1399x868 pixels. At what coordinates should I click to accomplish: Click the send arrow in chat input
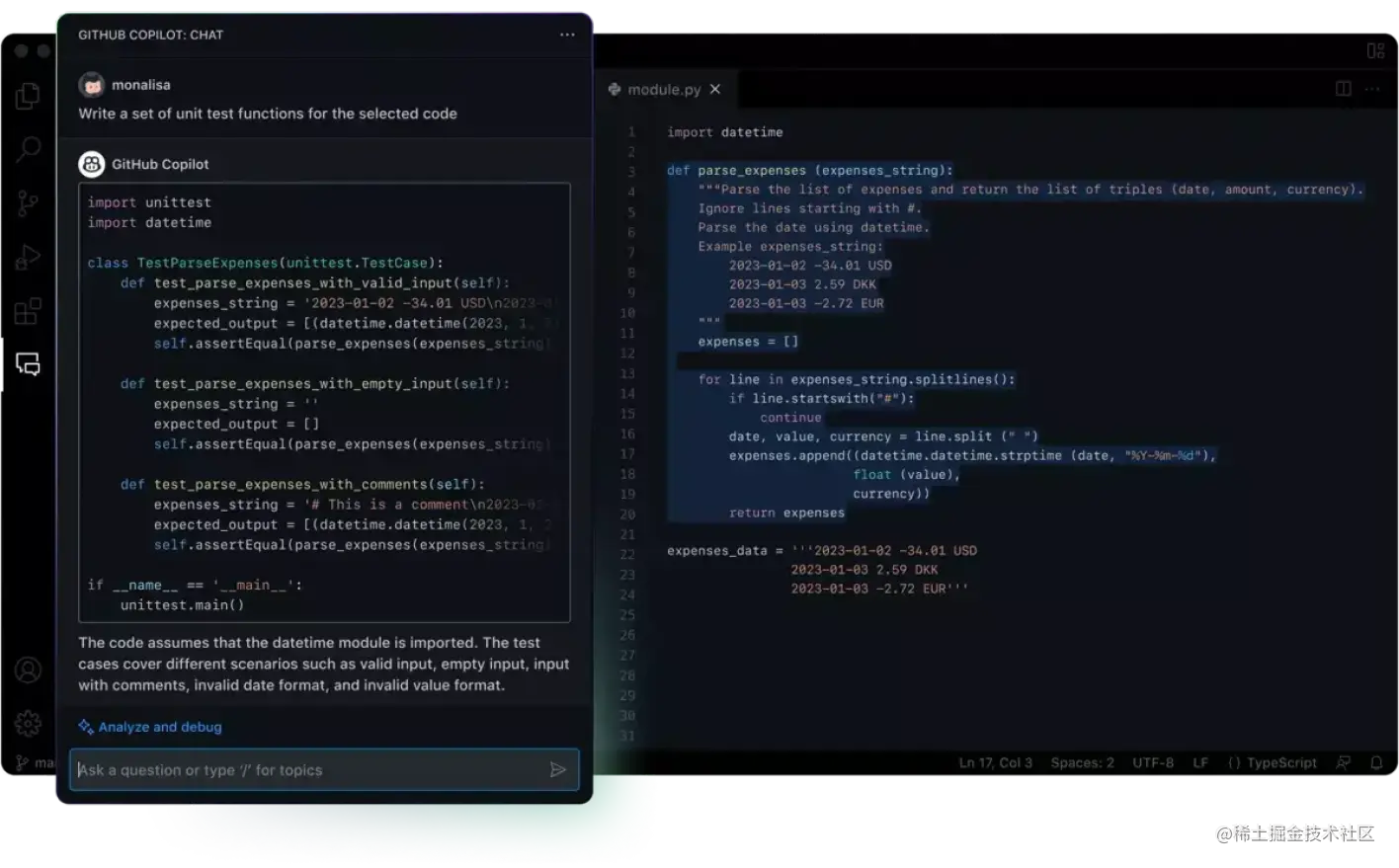[x=558, y=770]
